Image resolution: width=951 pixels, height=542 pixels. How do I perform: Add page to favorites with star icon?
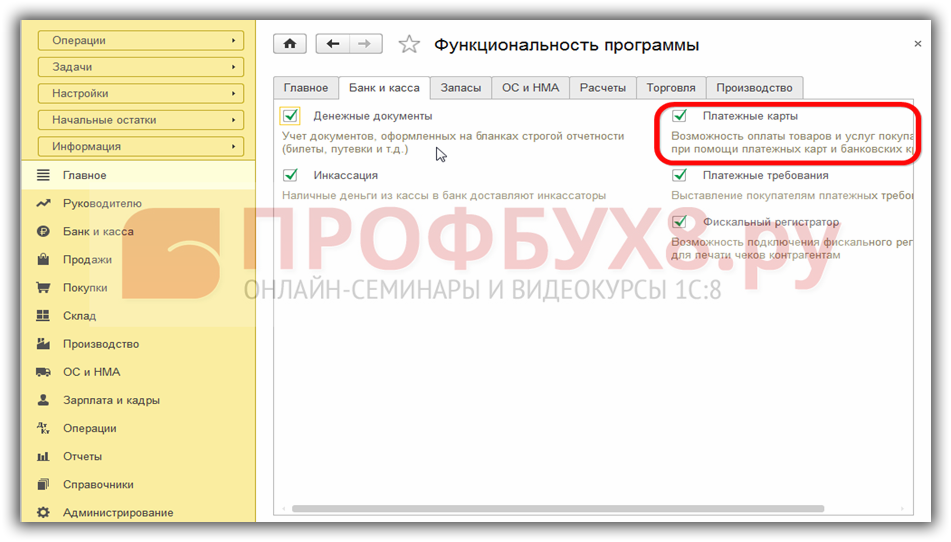408,45
